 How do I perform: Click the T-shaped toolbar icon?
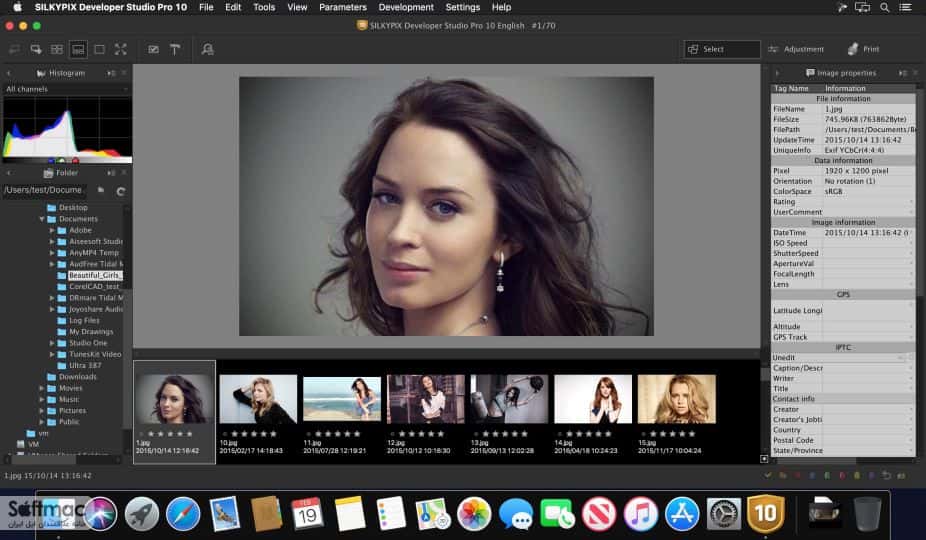coord(175,50)
